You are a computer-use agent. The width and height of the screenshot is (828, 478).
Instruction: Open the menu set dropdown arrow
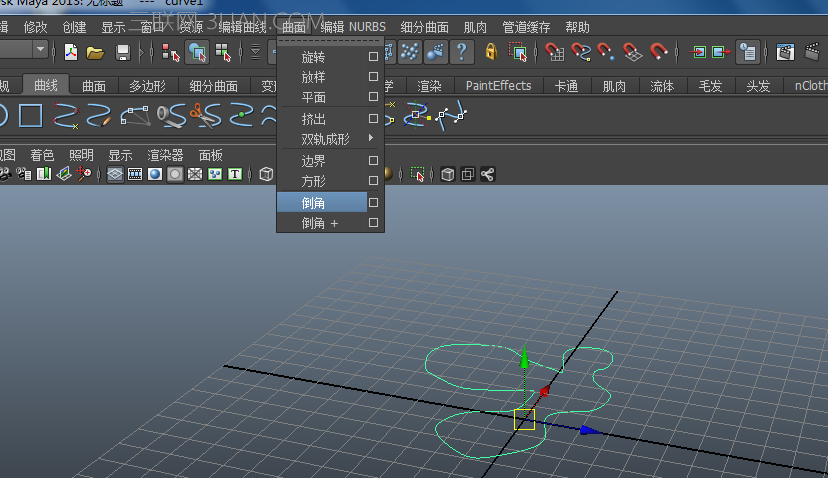click(x=40, y=50)
